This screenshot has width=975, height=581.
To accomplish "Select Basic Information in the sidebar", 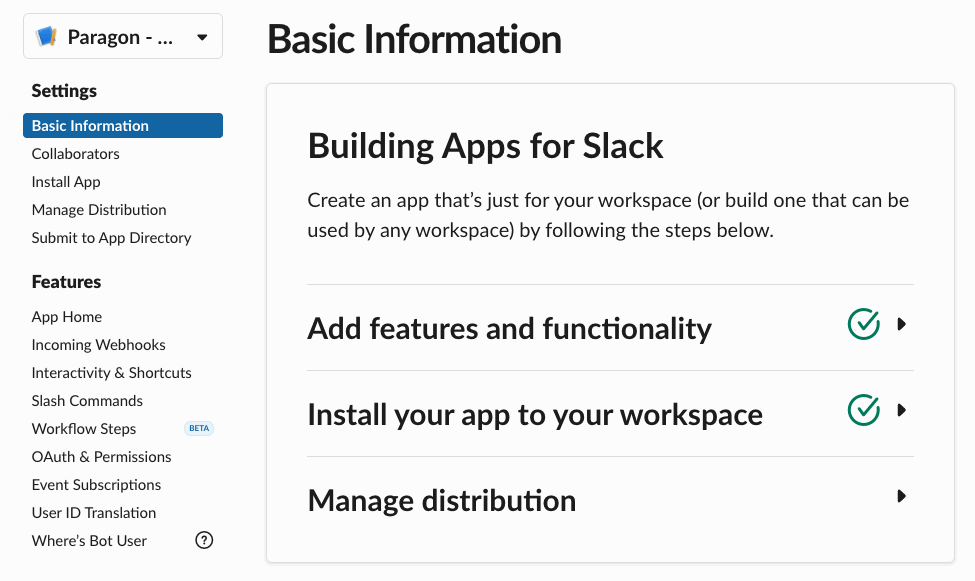I will point(123,126).
